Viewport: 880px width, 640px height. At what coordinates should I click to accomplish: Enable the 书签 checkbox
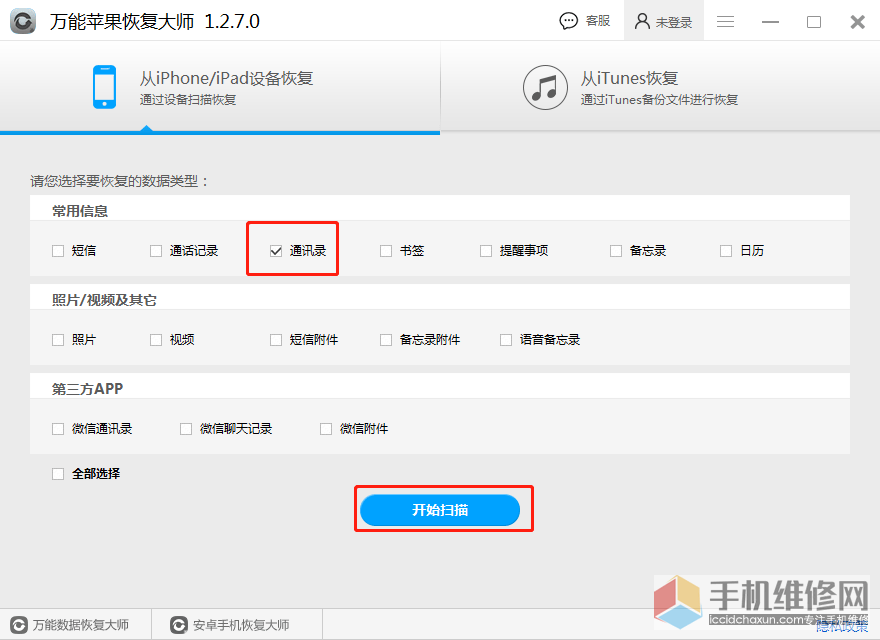click(x=386, y=251)
